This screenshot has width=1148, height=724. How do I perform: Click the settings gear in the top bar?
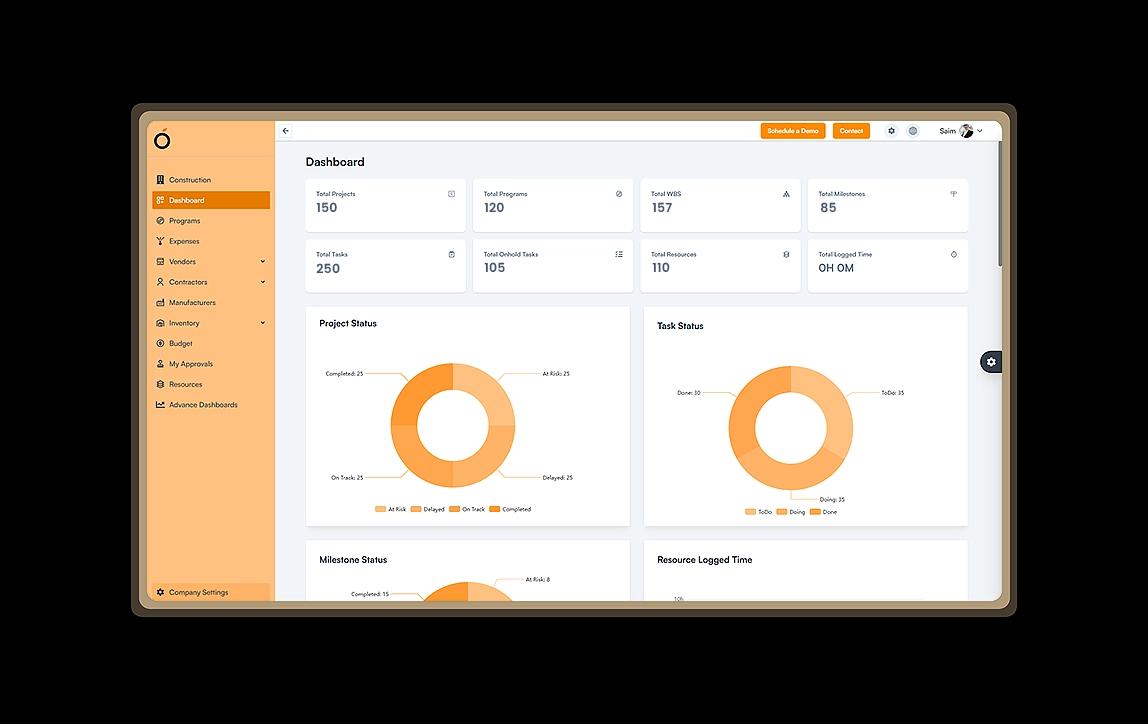click(x=891, y=130)
